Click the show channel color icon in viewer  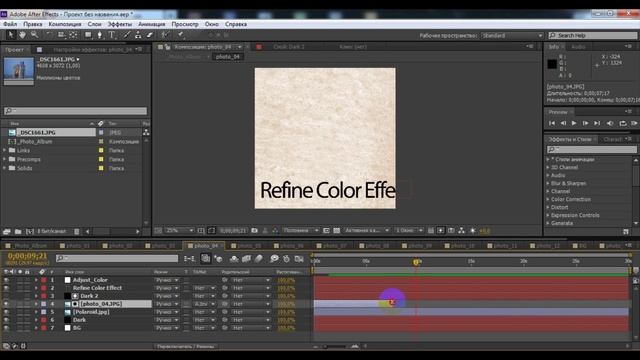tap(275, 231)
